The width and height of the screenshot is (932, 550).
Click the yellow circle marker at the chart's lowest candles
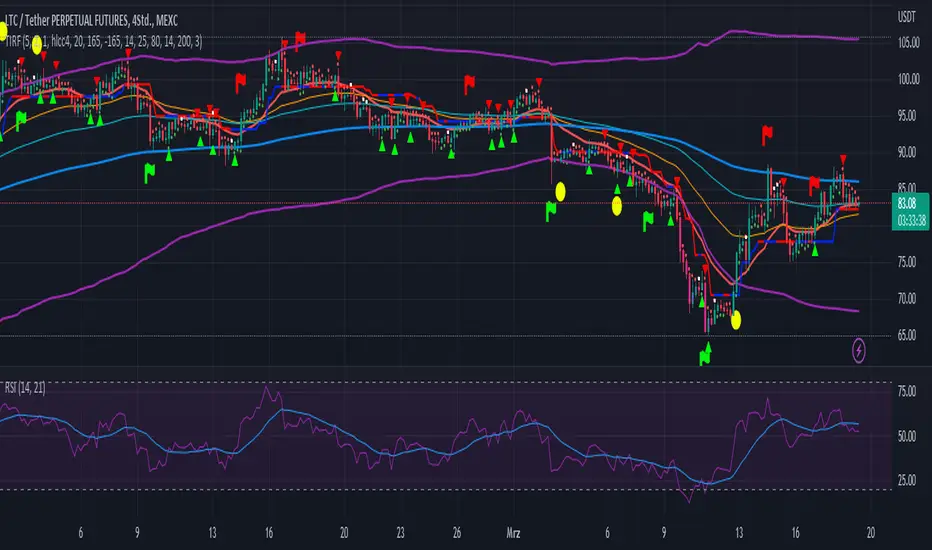736,321
